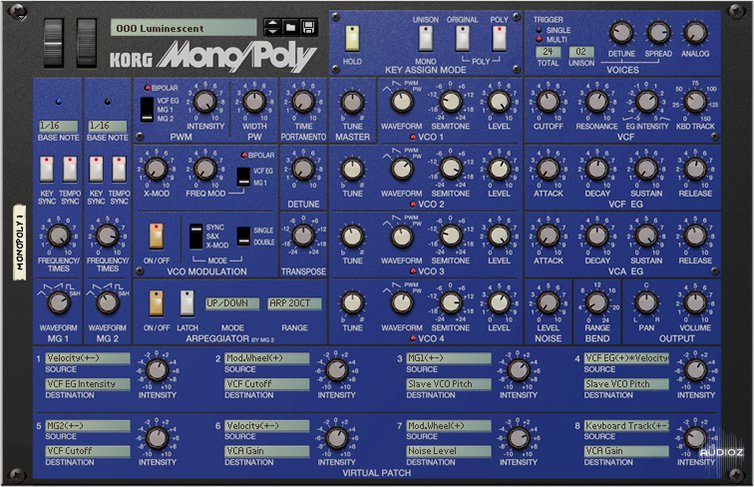754x487 pixels.
Task: Toggle ARPEGGIATOR ON/OFF button
Action: pyautogui.click(x=156, y=303)
